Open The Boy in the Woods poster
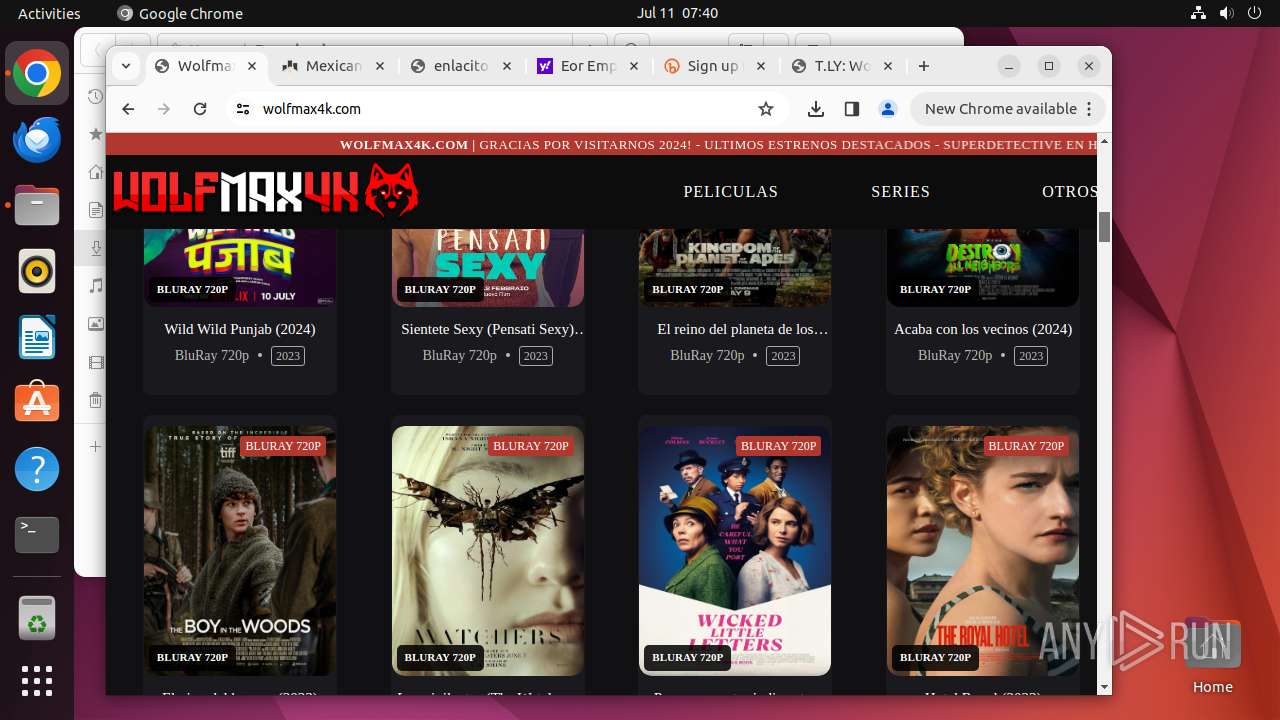The width and height of the screenshot is (1280, 720). 240,551
